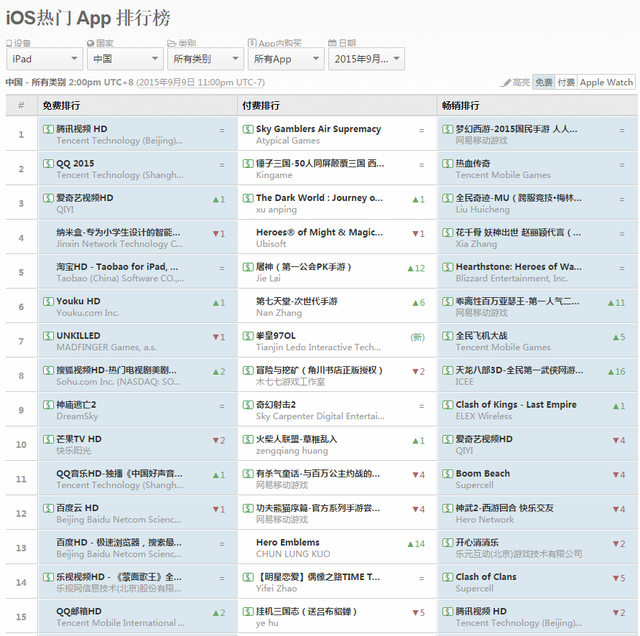
Task: Click the $ icon next to The Dark World
Action: click(248, 198)
